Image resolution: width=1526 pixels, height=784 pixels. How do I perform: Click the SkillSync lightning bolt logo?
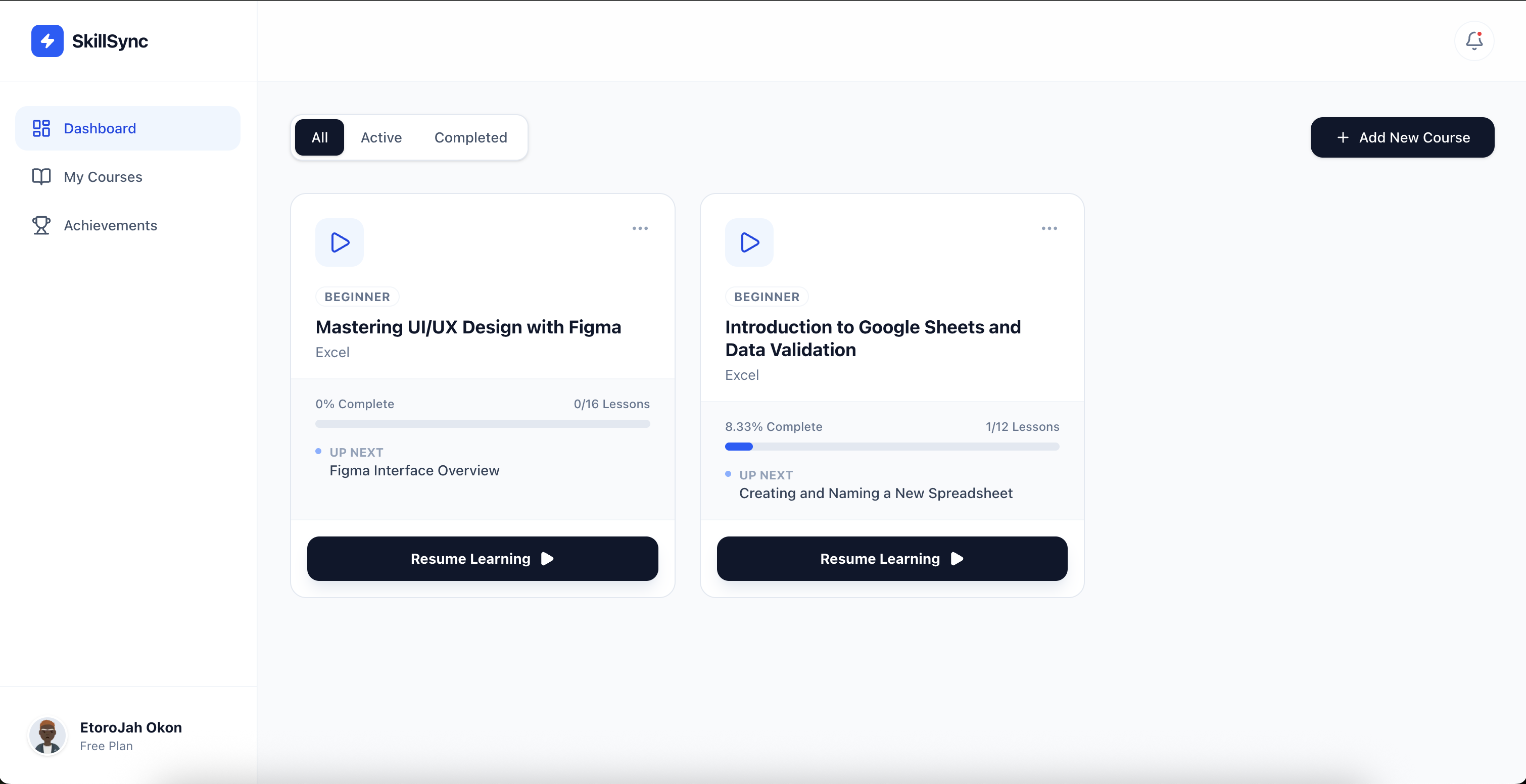47,41
